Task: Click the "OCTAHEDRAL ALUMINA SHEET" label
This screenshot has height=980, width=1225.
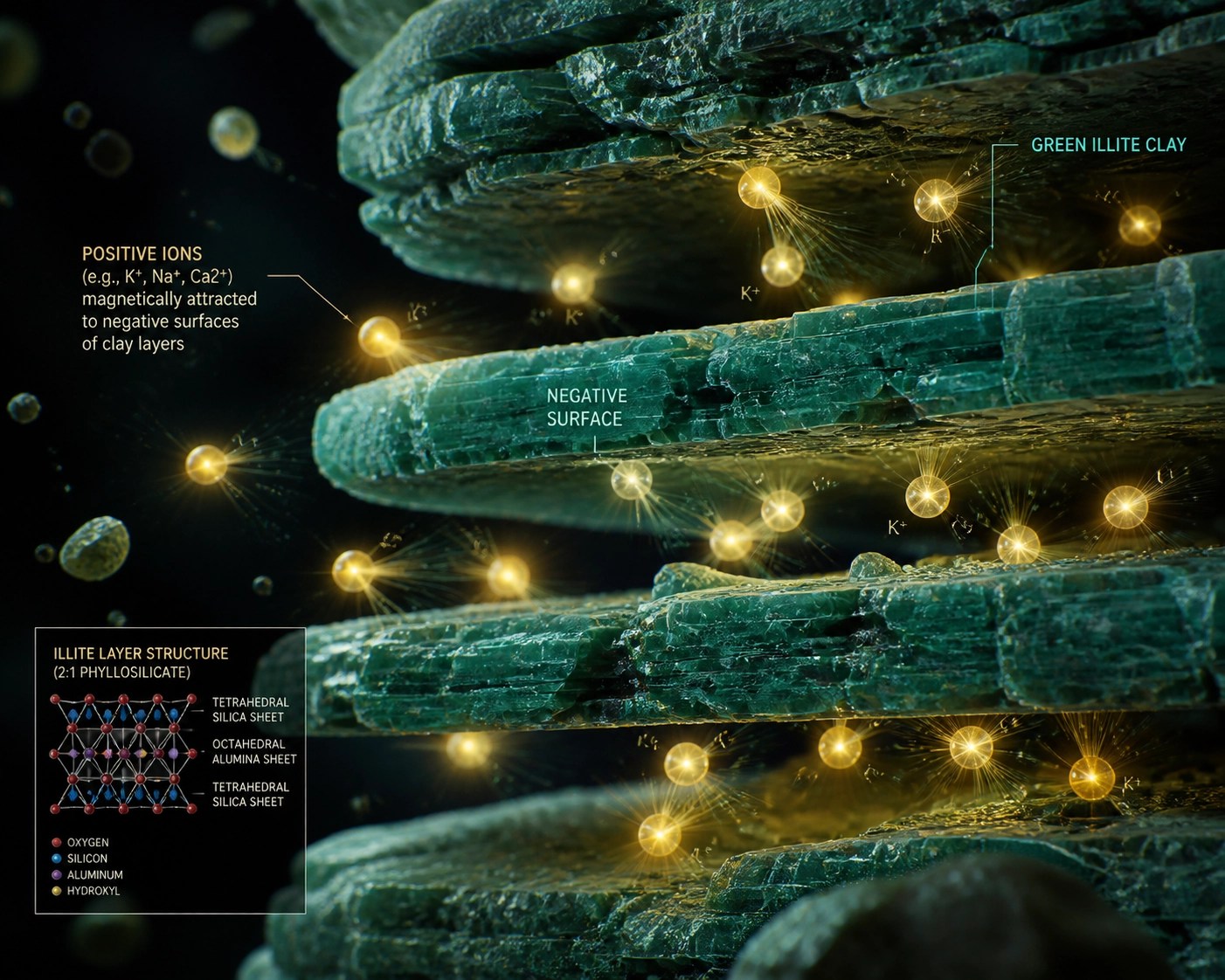Action: (254, 752)
